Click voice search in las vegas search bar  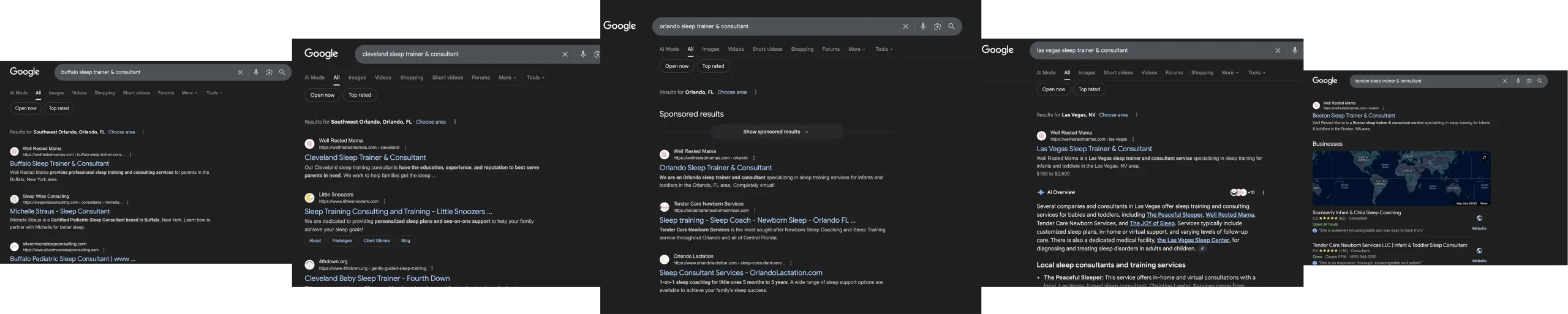pyautogui.click(x=1295, y=51)
